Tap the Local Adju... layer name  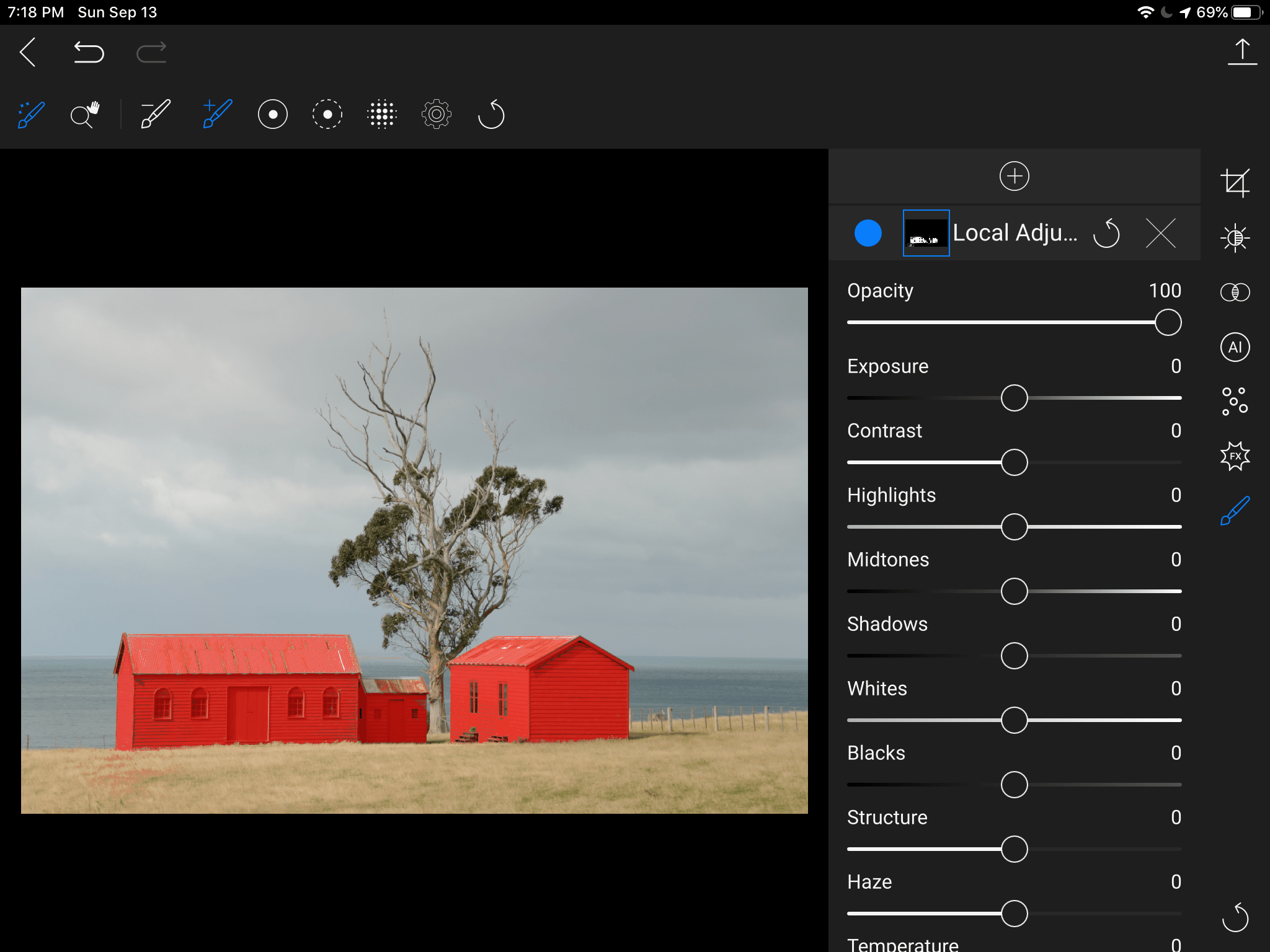point(1015,233)
